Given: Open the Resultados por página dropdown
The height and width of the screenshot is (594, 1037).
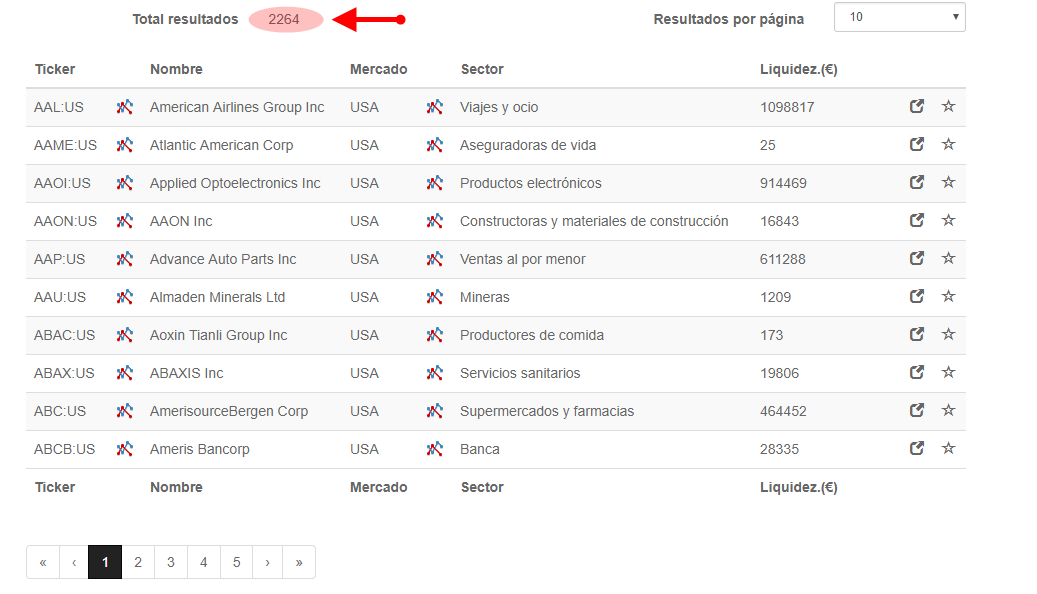Looking at the screenshot, I should click(x=899, y=17).
